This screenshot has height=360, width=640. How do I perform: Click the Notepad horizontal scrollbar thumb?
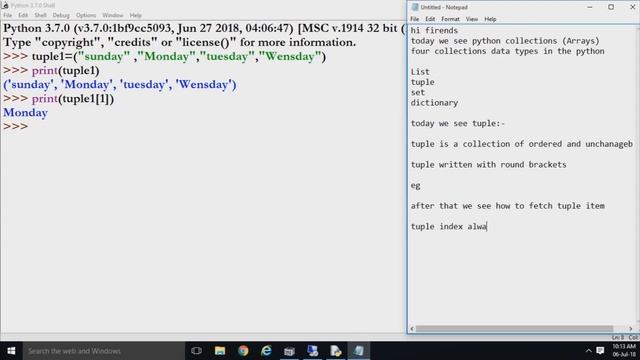pos(514,329)
